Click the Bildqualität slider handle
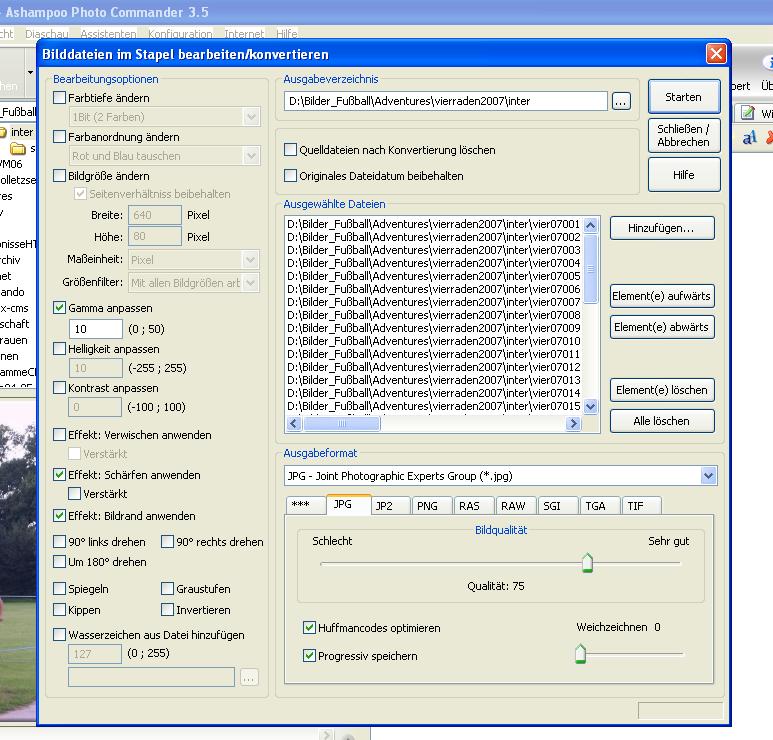The height and width of the screenshot is (740, 773). tap(587, 564)
